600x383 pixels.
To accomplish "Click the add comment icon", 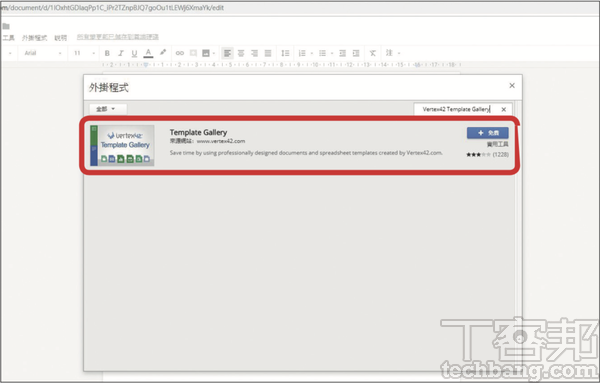I will [193, 53].
